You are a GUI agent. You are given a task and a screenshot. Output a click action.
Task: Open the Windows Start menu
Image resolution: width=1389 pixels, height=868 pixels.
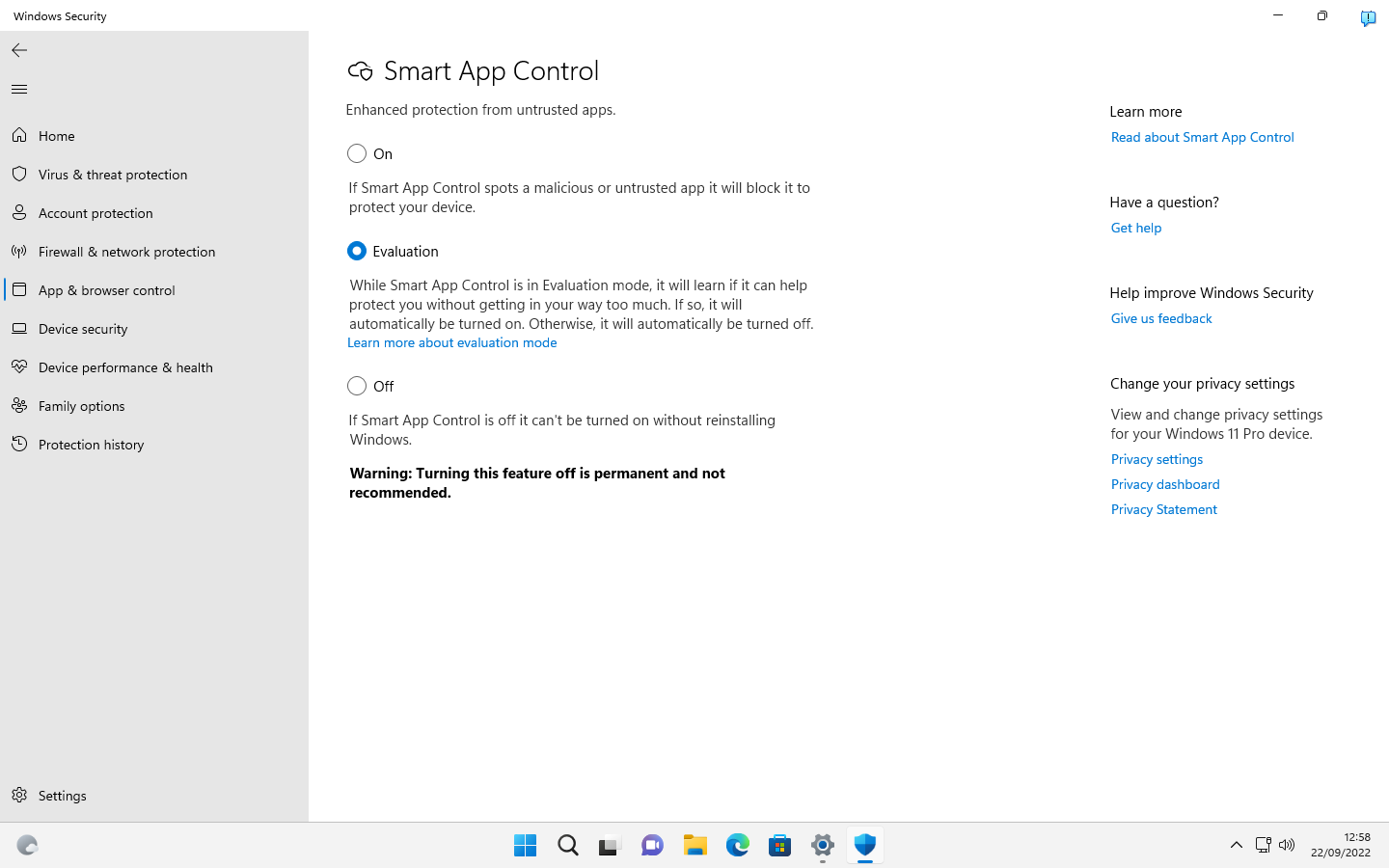point(526,846)
